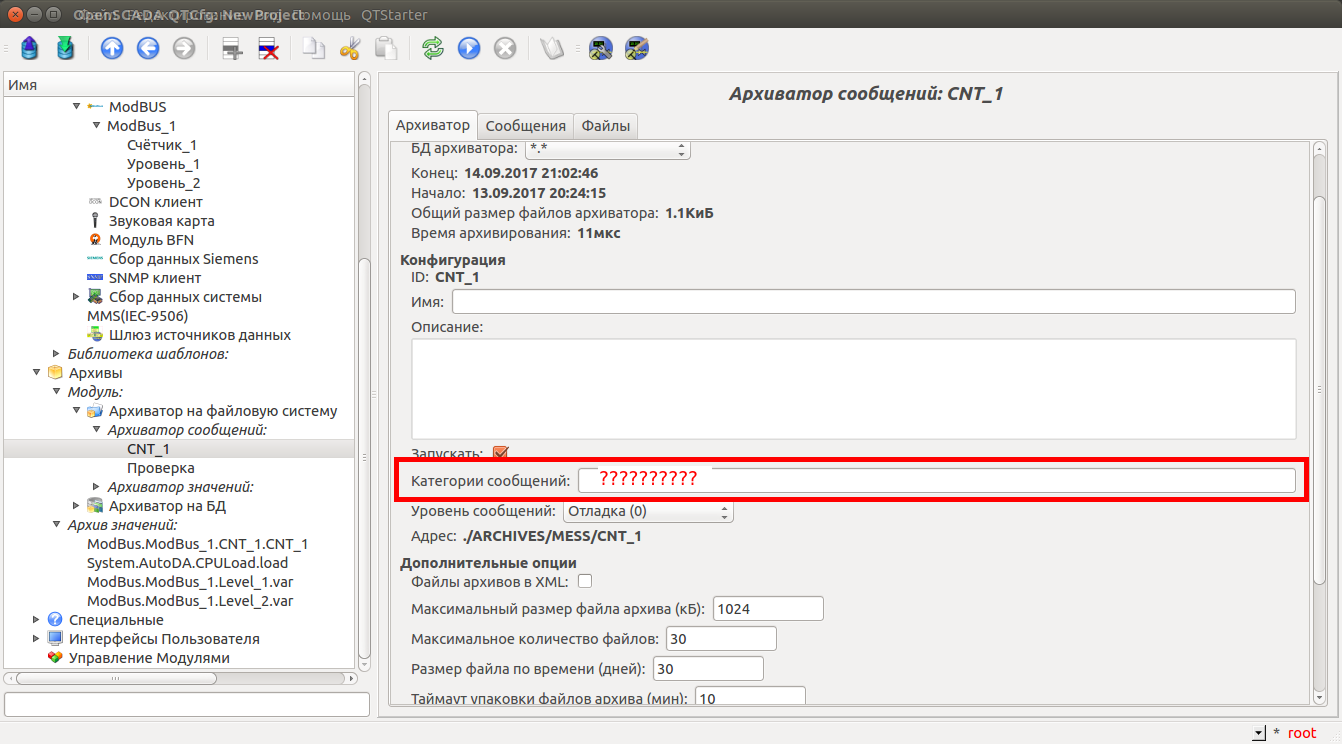Enable the Файлы архивов в XML checkbox
Viewport: 1342px width, 744px height.
(x=585, y=581)
